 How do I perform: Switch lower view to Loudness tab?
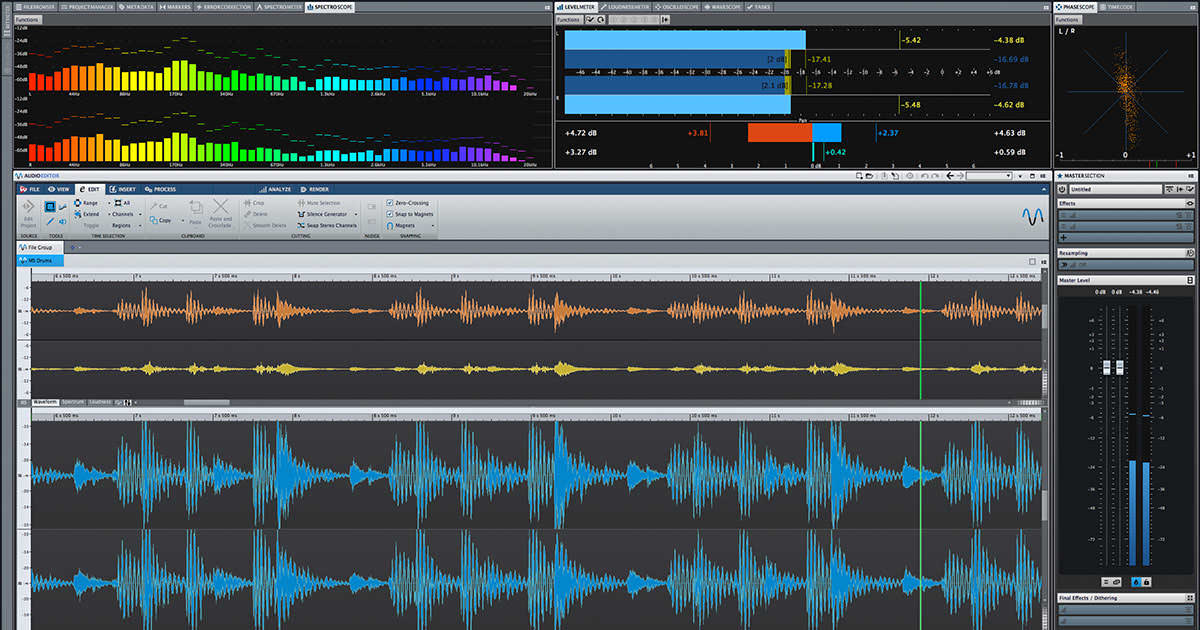tap(101, 402)
